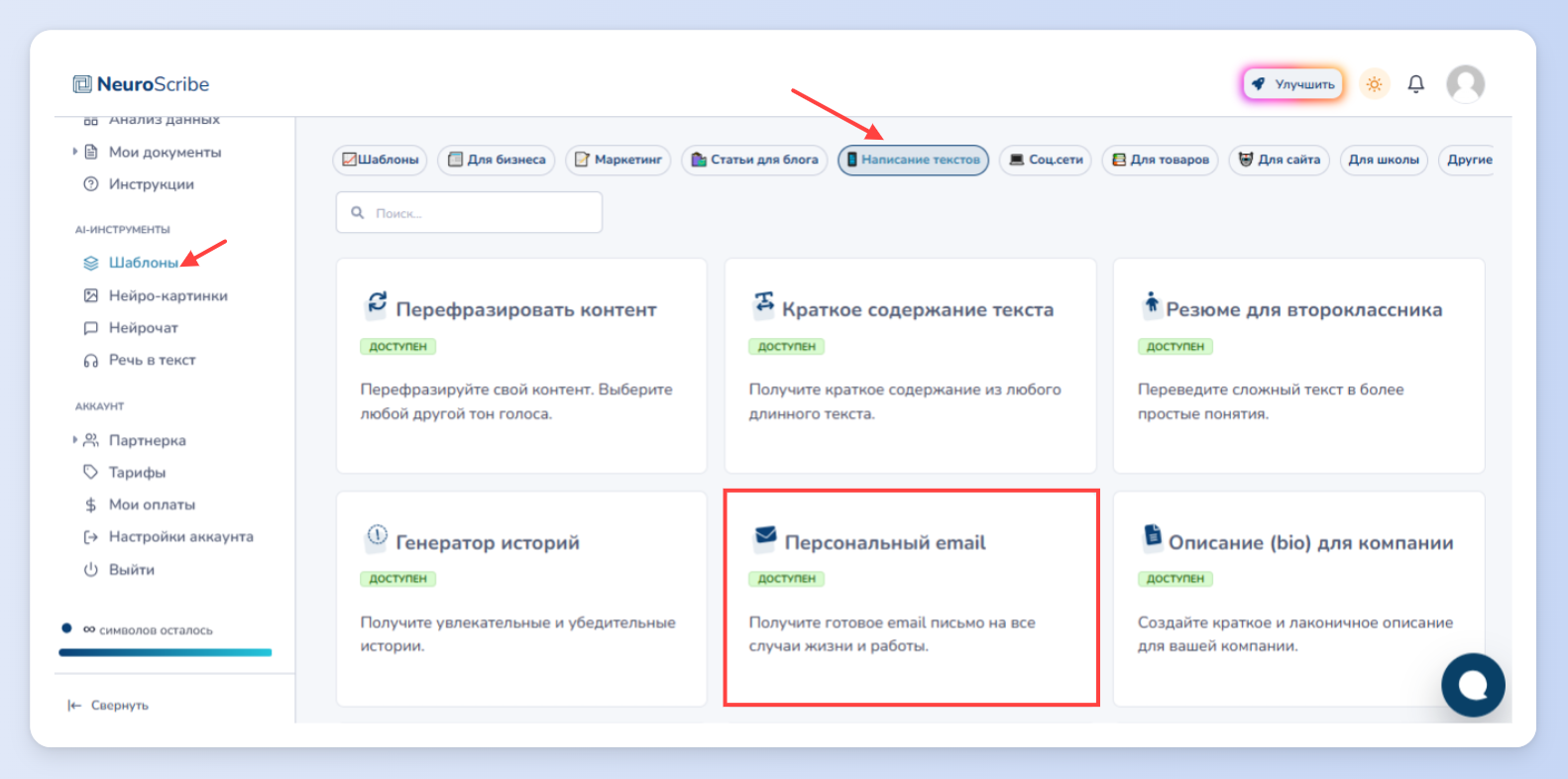Click the Выйти logout icon
Viewport: 1568px width, 779px height.
click(x=91, y=570)
